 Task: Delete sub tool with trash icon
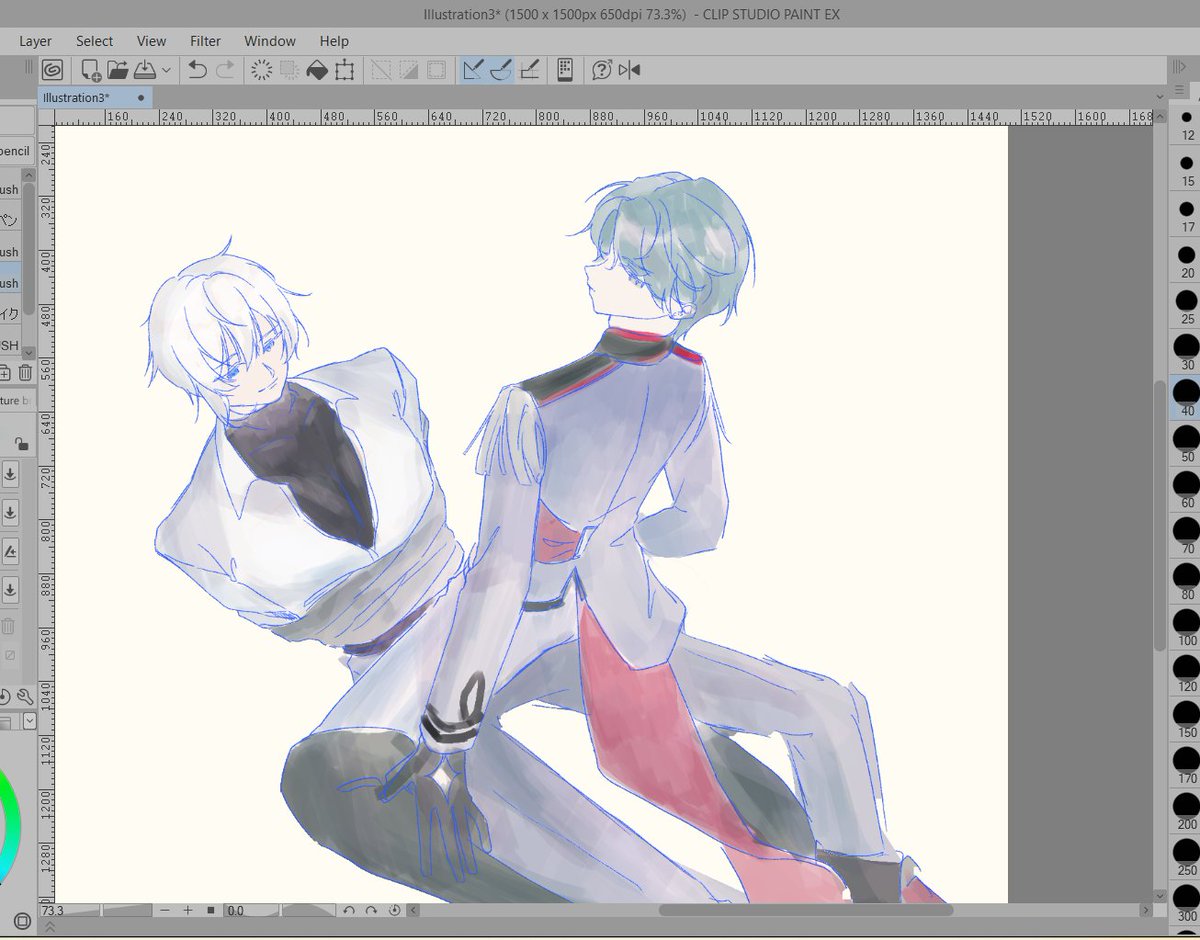pos(24,373)
